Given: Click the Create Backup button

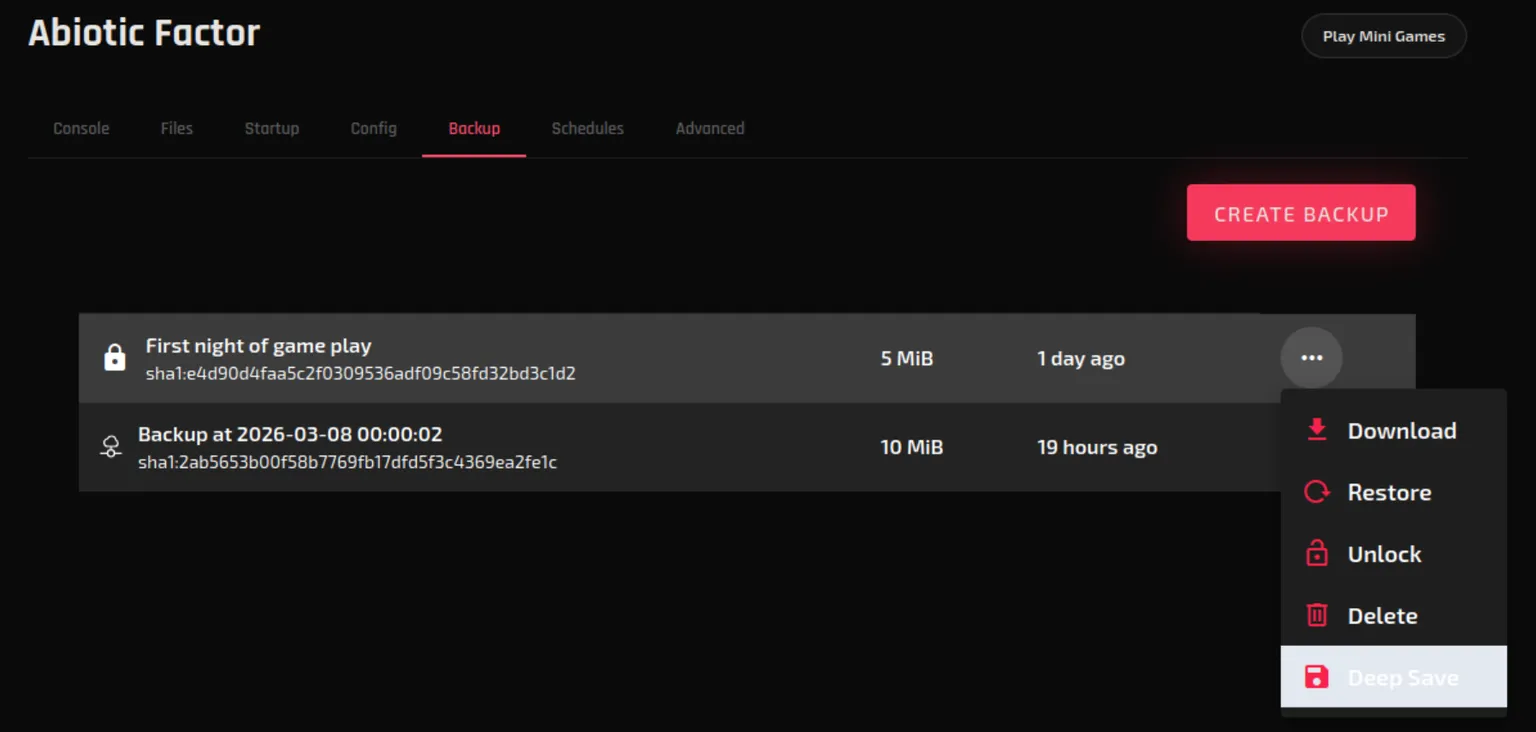Looking at the screenshot, I should pyautogui.click(x=1301, y=213).
